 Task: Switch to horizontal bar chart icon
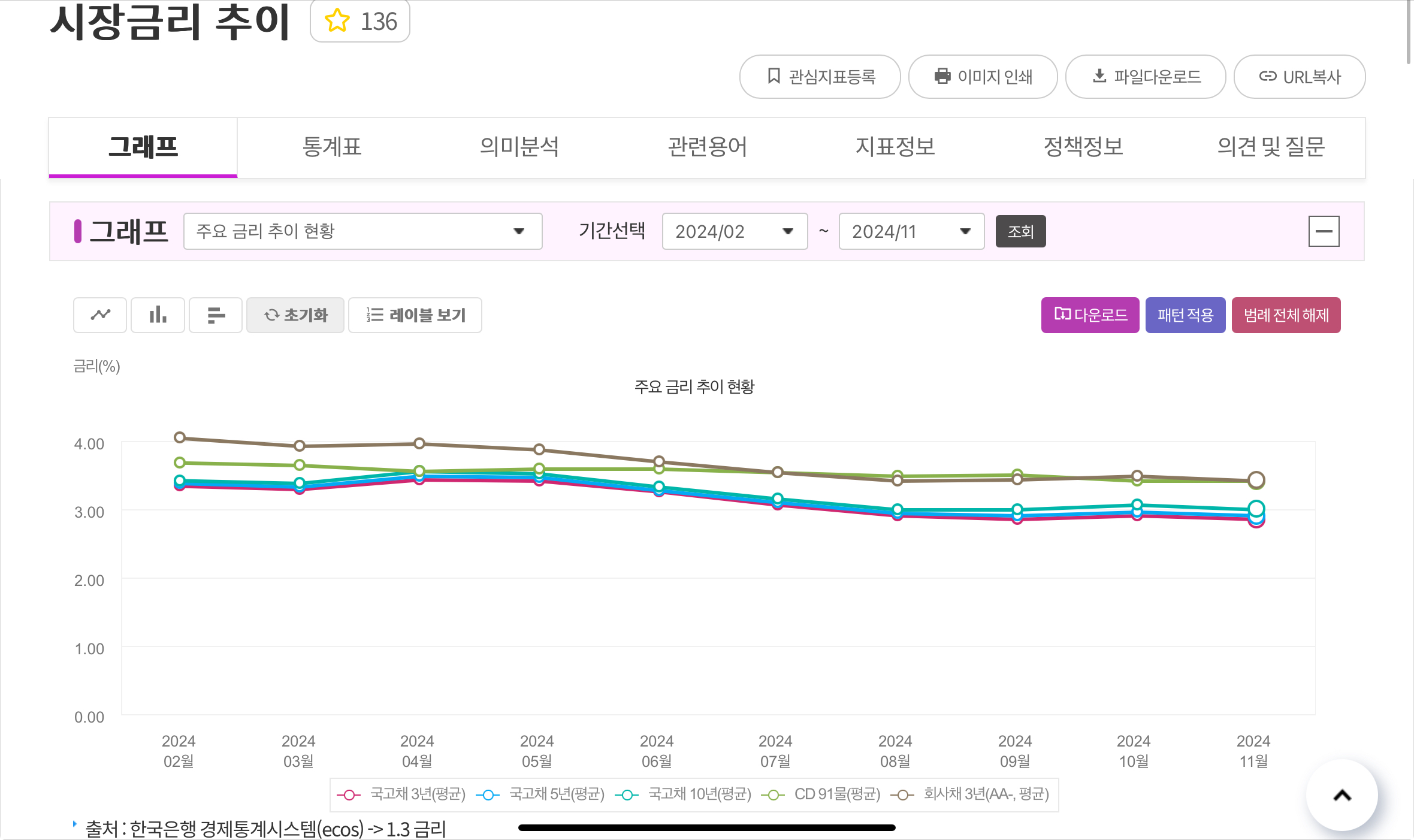pos(216,315)
